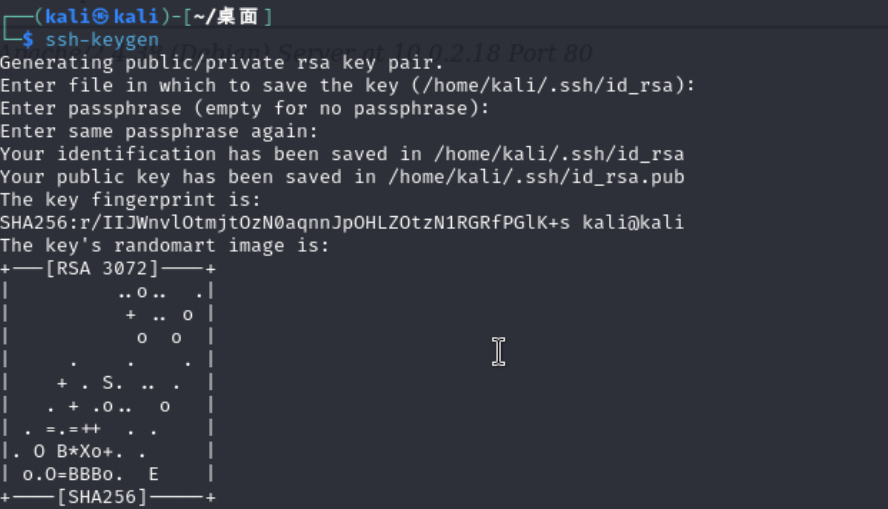This screenshot has width=888, height=509.
Task: Click the [RSA 3072] randomart header
Action: click(x=102, y=268)
